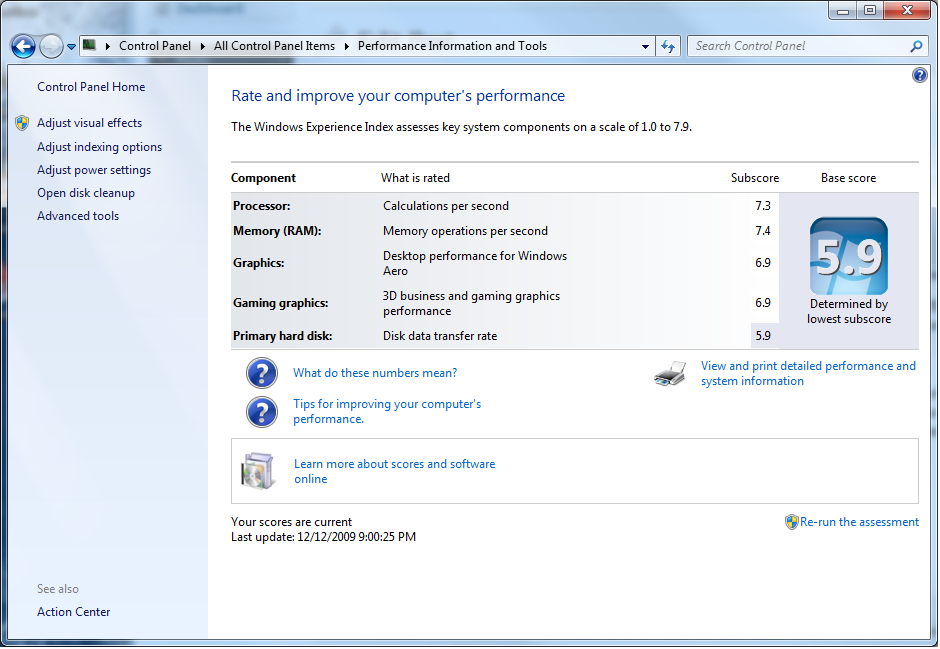Screen dimensions: 940x649
Task: Click question icon beside What do these numbers mean
Action: [x=262, y=373]
